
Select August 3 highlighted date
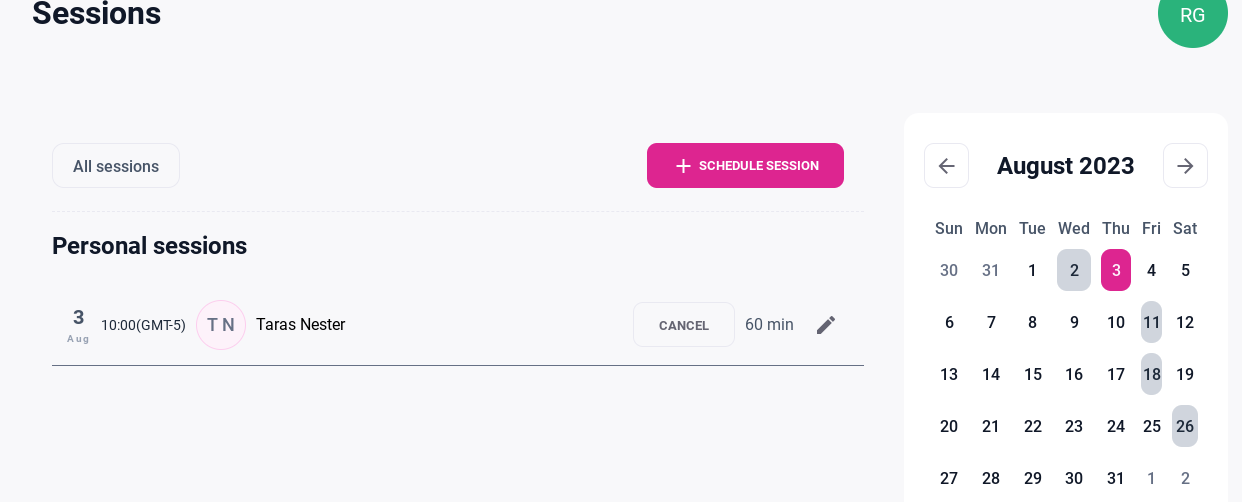tap(1116, 270)
